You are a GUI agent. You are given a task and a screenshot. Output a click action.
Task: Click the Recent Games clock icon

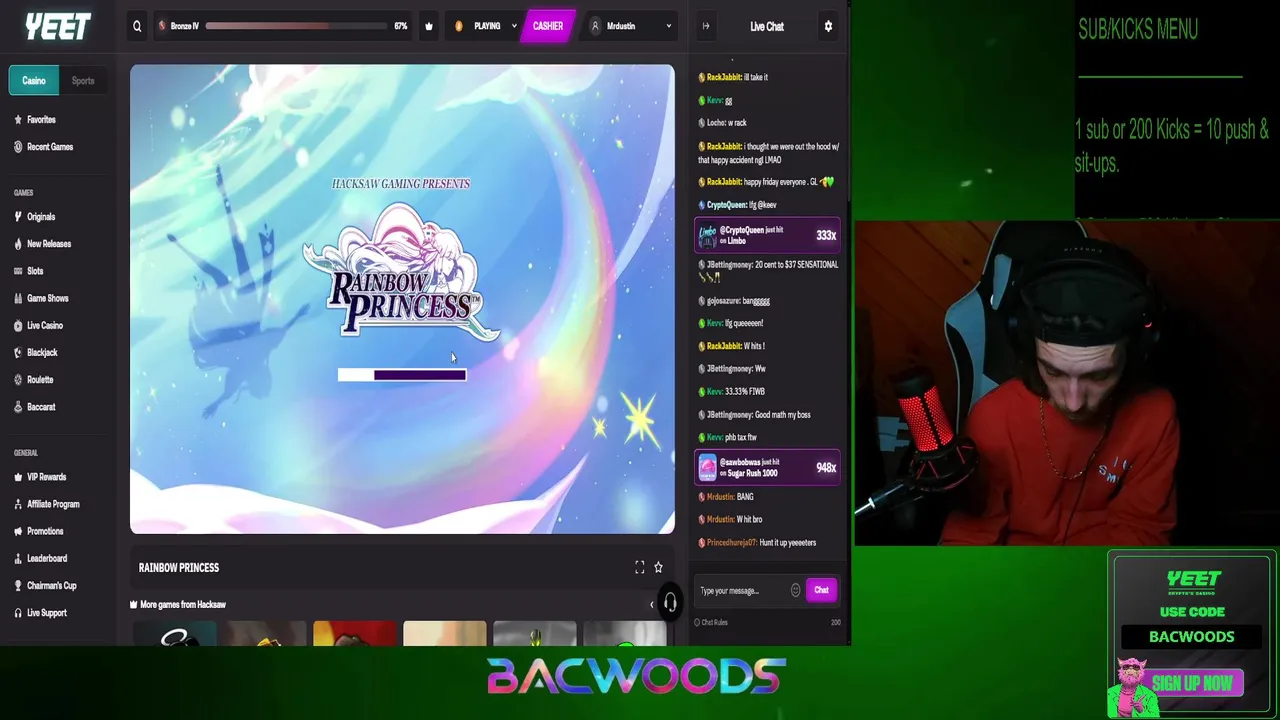[x=18, y=147]
